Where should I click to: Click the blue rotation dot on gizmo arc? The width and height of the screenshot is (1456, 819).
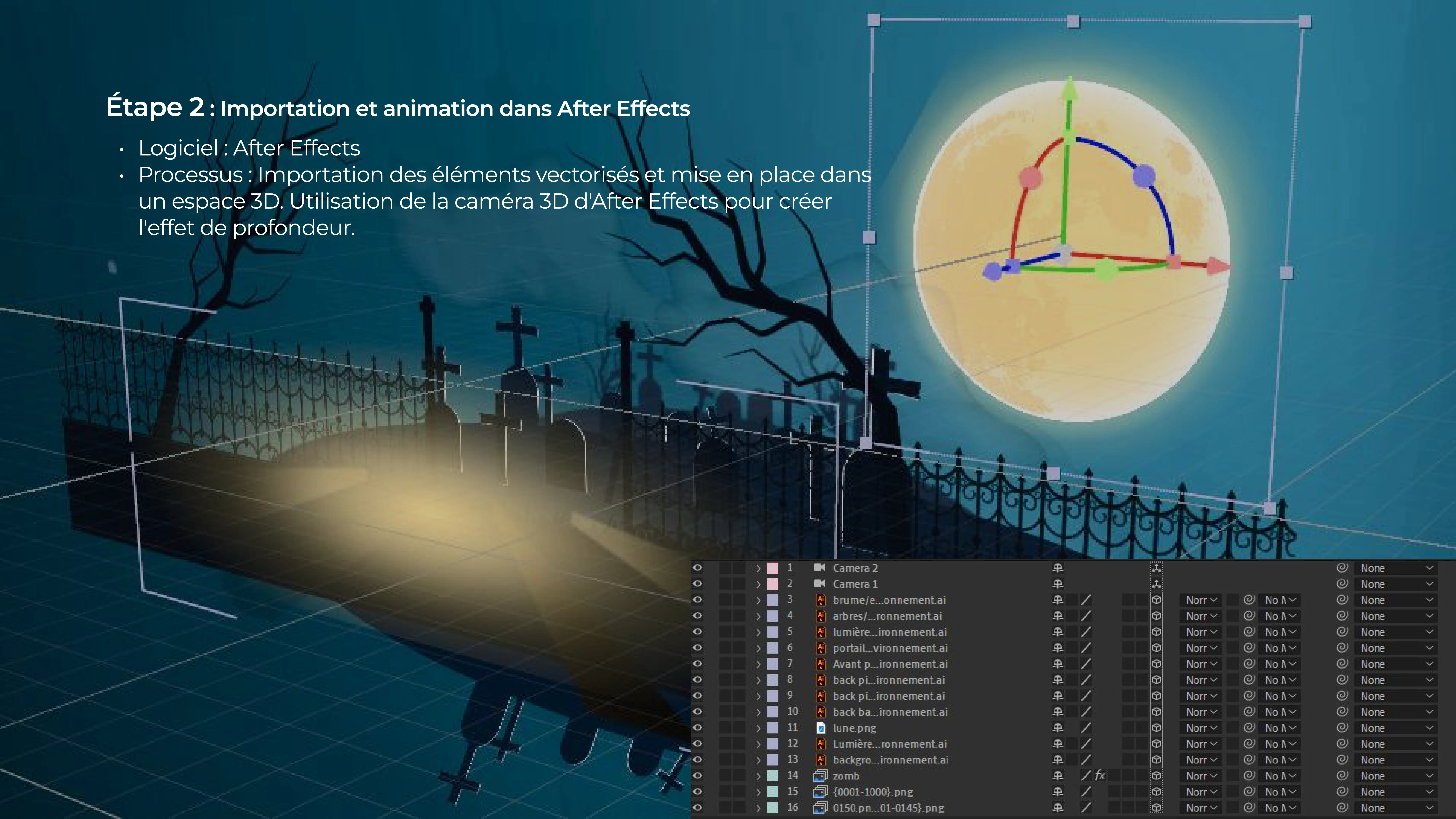click(x=1144, y=176)
